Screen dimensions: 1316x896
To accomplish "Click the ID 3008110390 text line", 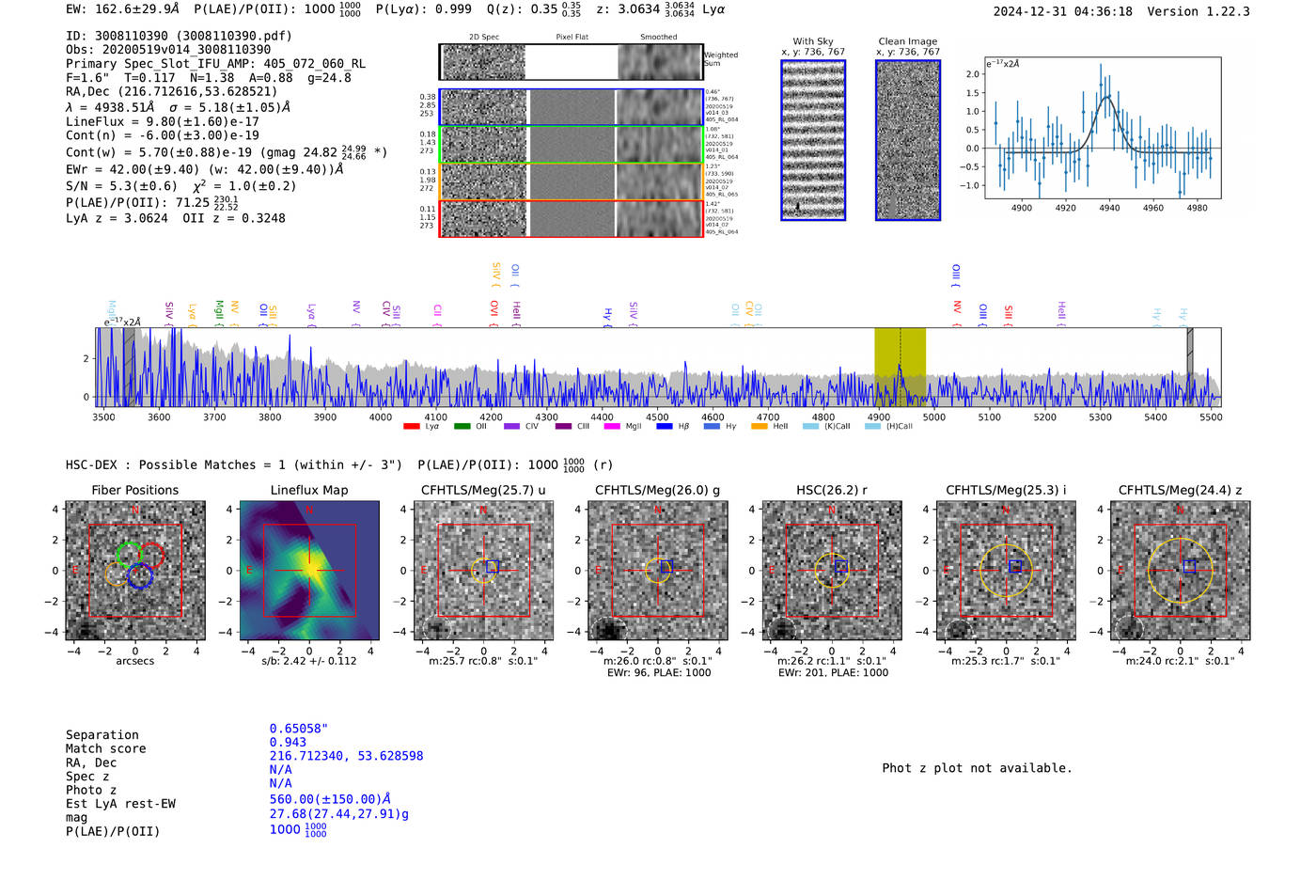I will click(179, 36).
